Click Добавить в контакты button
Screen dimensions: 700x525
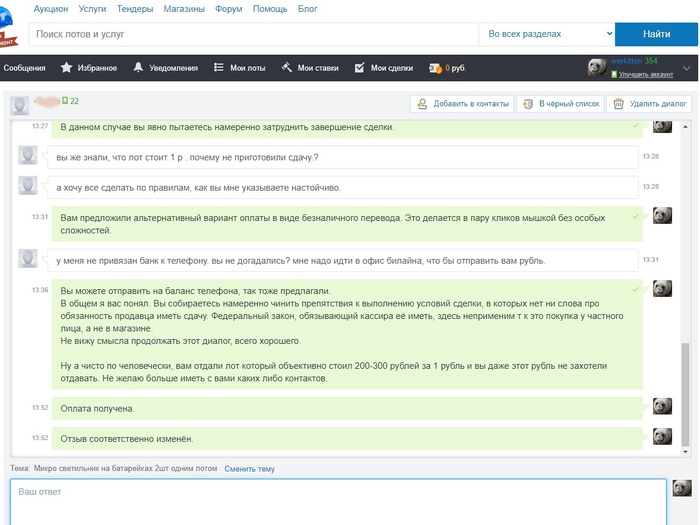pos(462,103)
